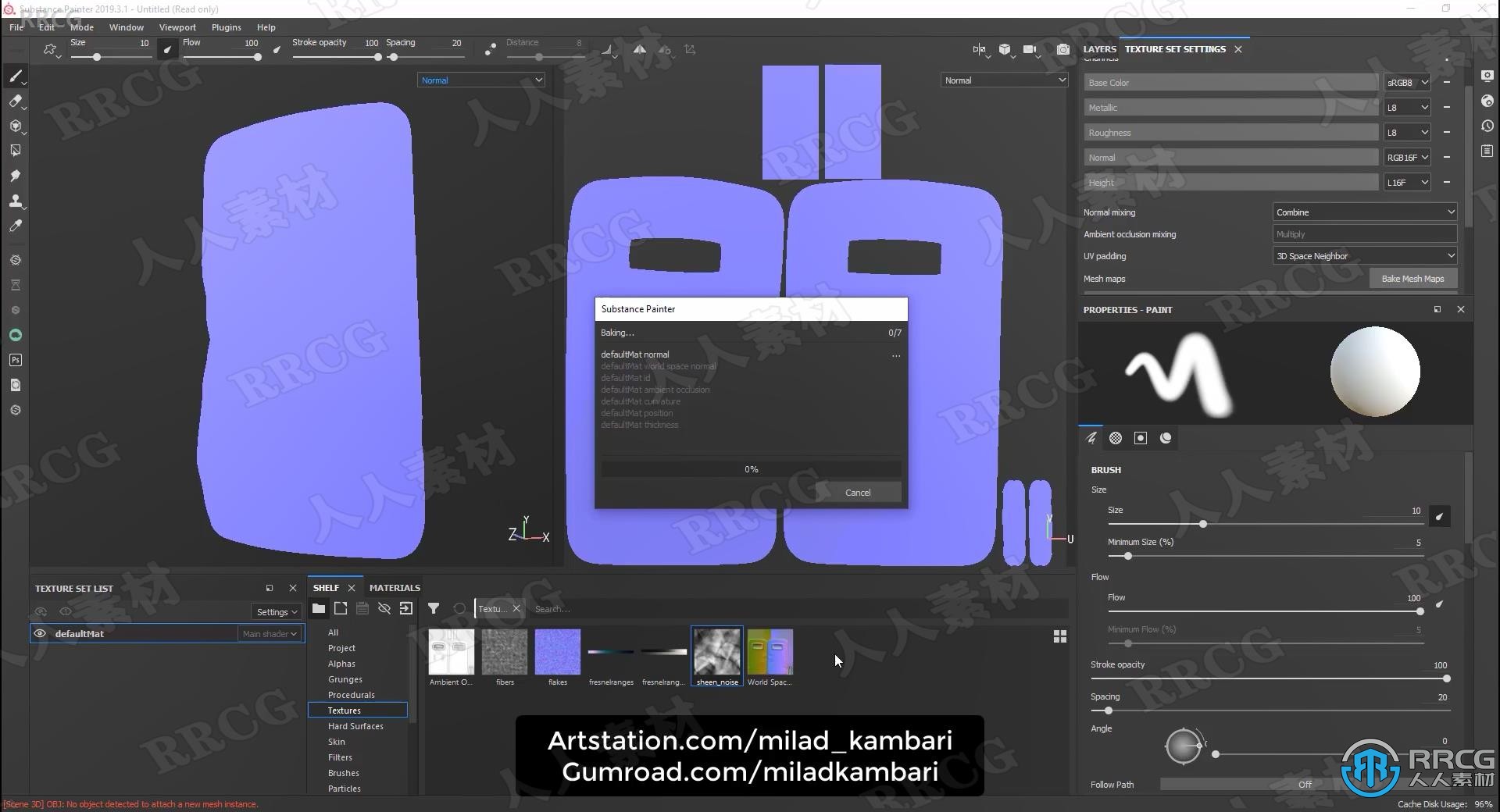
Task: Take a screenshot with the camera icon
Action: (x=1063, y=49)
